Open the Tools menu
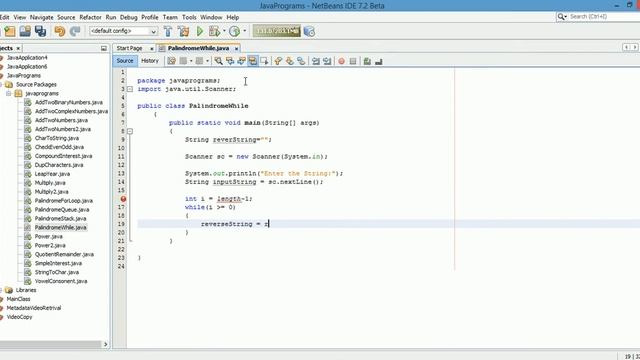This screenshot has width=640, height=360. tap(189, 17)
